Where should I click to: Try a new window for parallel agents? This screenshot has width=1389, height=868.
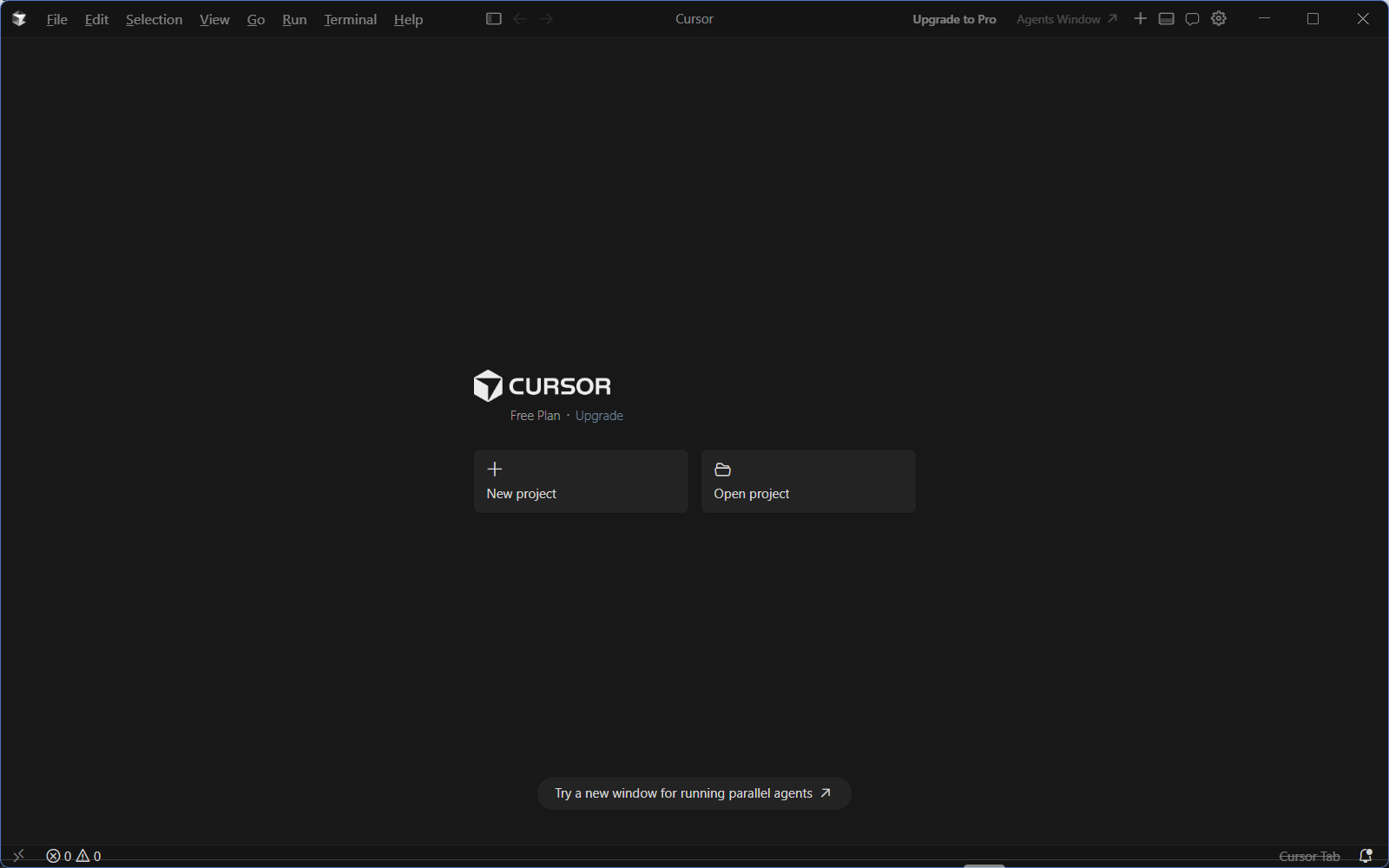[694, 793]
